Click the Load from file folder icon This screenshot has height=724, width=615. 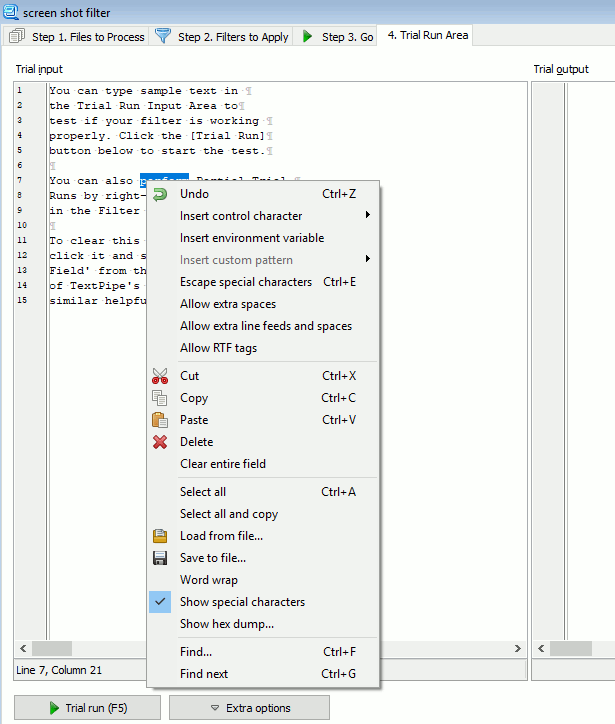160,536
